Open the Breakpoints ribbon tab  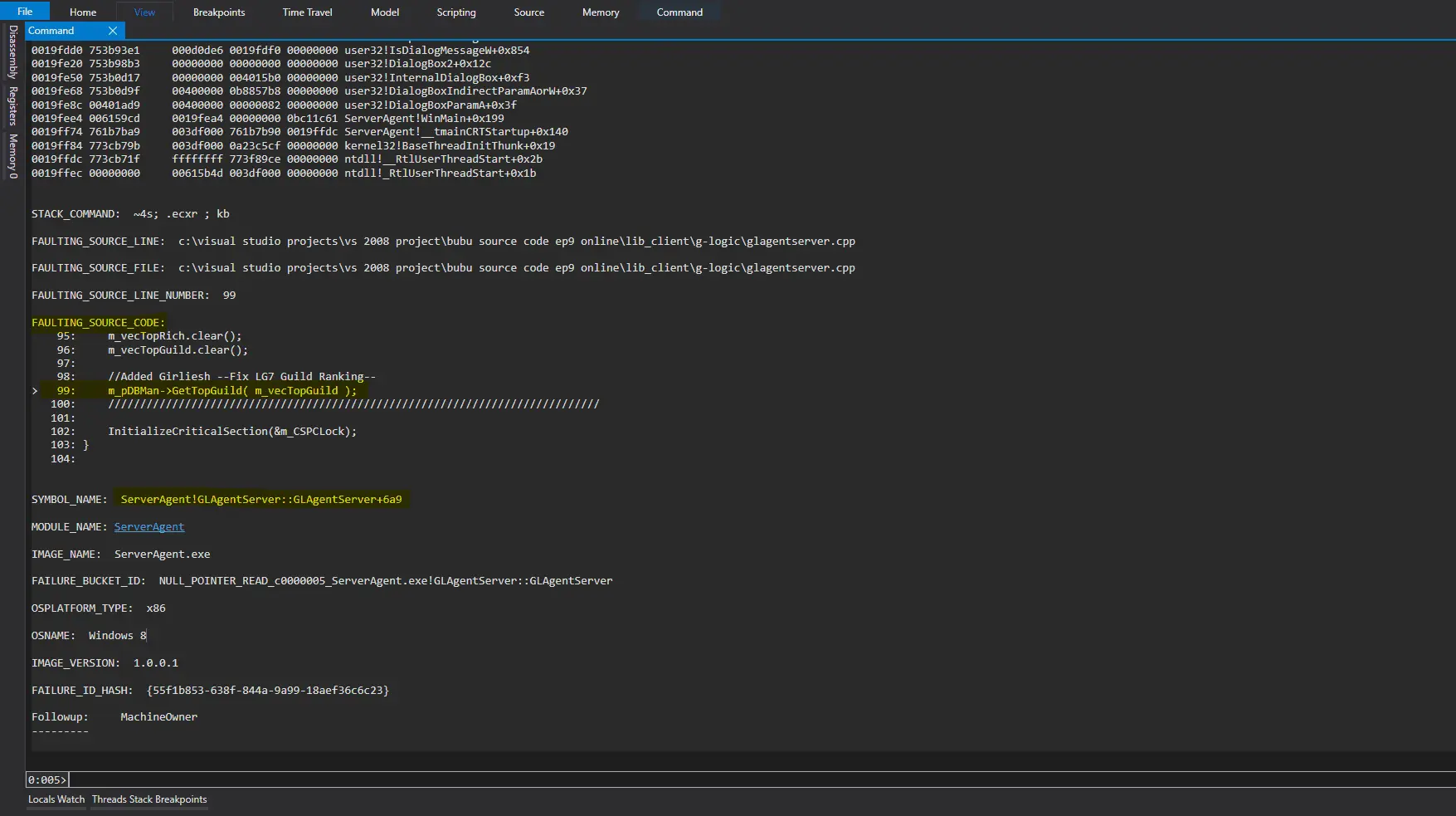tap(219, 12)
